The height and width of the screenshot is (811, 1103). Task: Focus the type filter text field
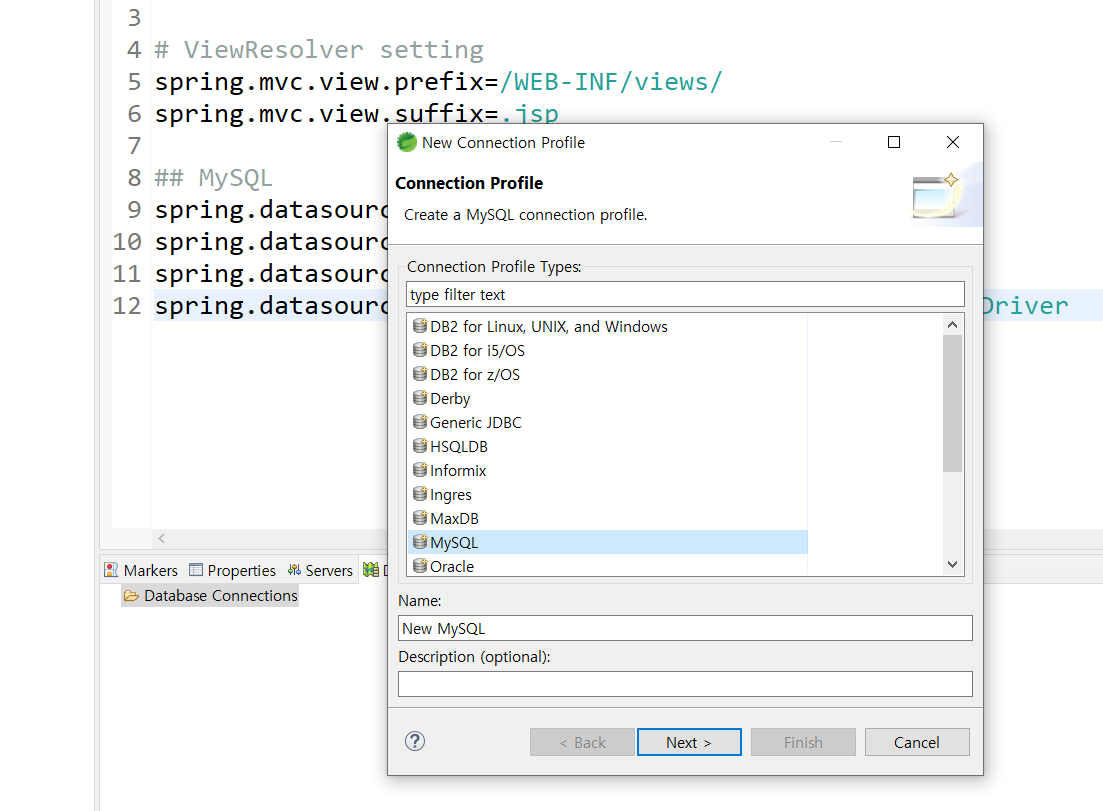tap(685, 295)
